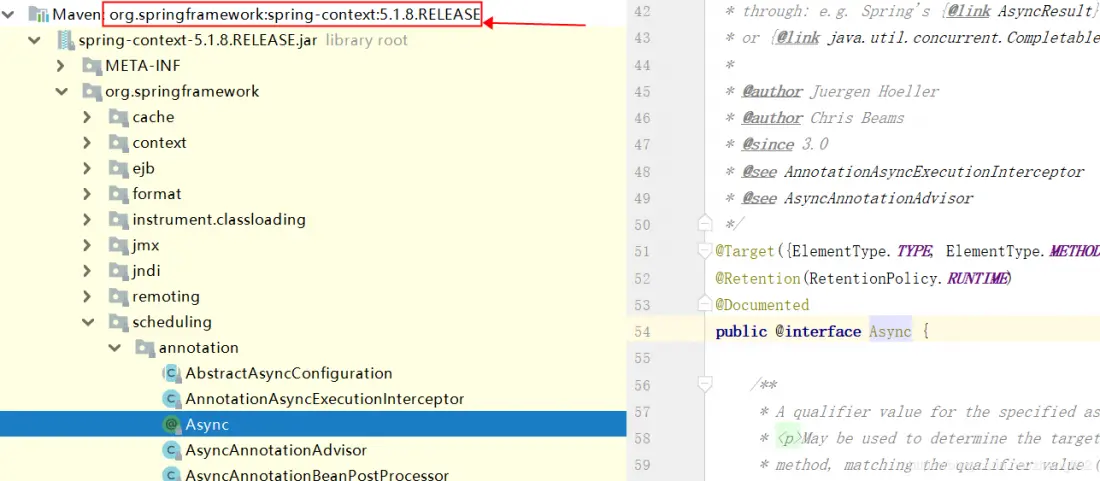Click the author name Chris Beams
The image size is (1100, 481).
click(857, 118)
